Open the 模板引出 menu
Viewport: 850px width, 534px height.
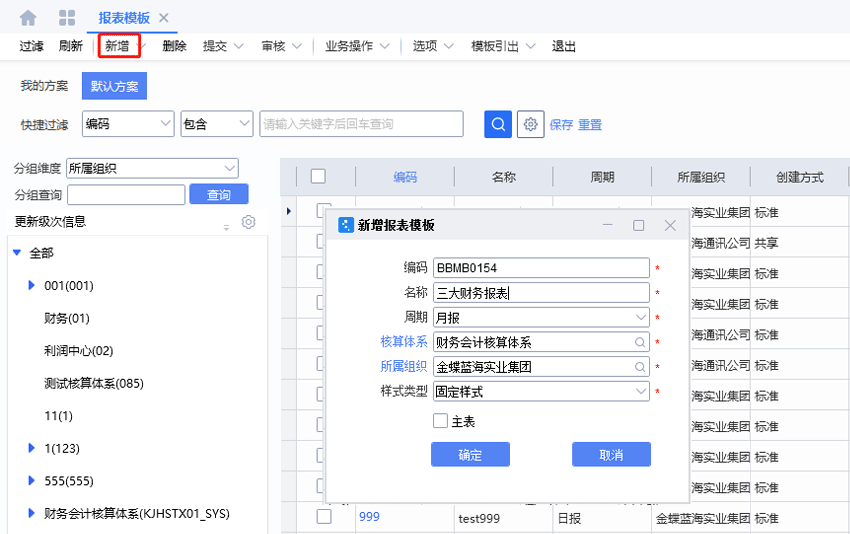pyautogui.click(x=503, y=46)
